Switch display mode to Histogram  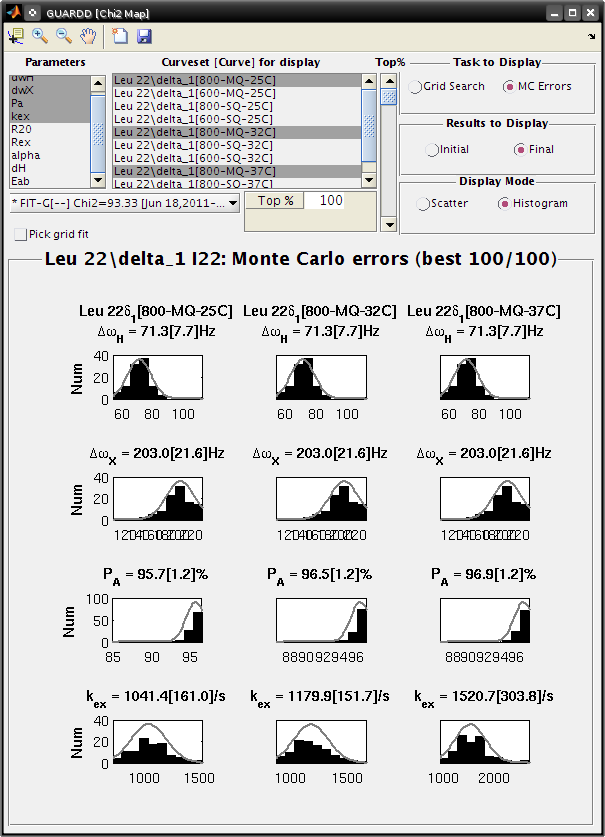point(504,204)
